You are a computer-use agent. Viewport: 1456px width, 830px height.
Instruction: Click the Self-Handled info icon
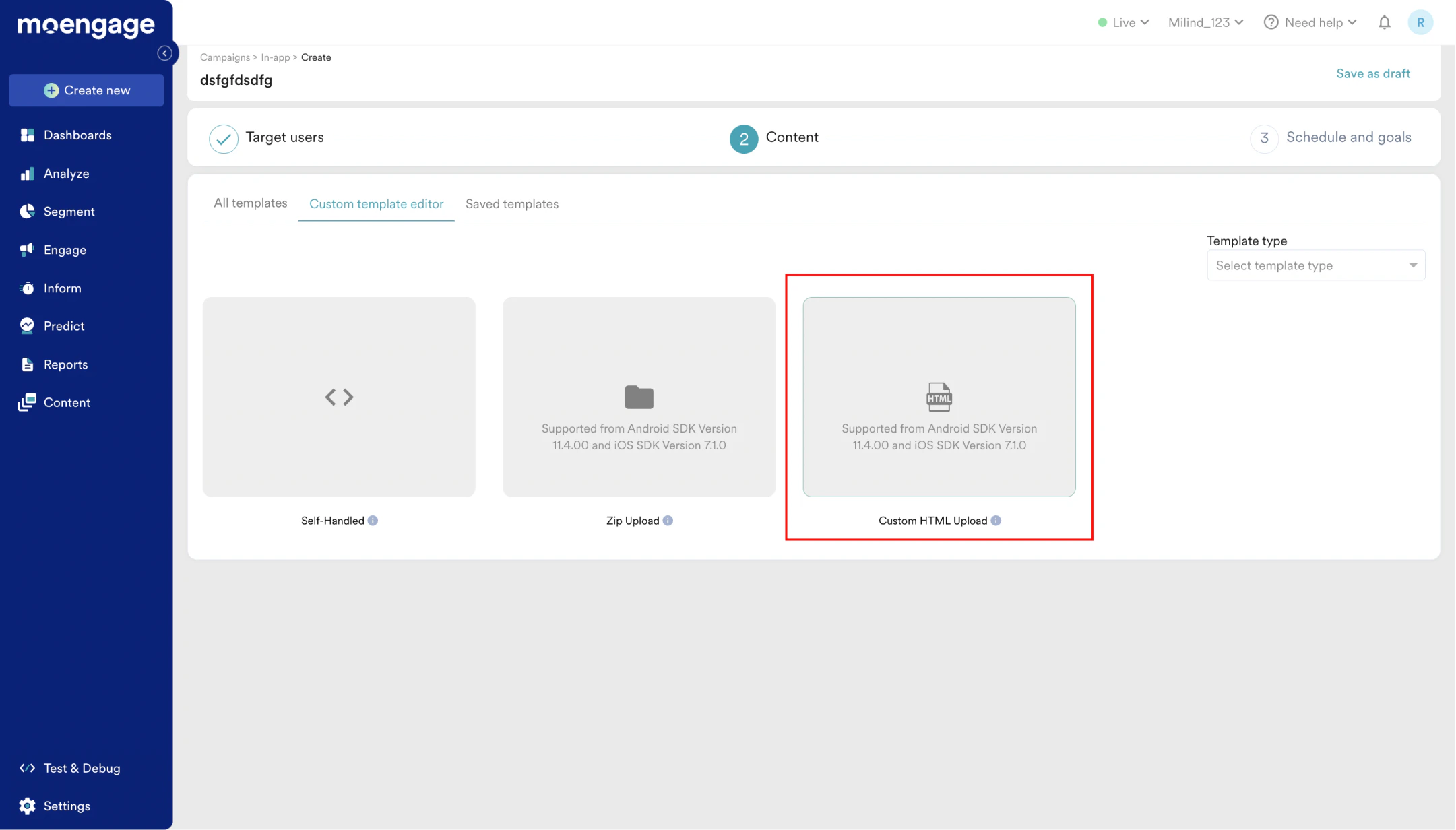coord(373,521)
